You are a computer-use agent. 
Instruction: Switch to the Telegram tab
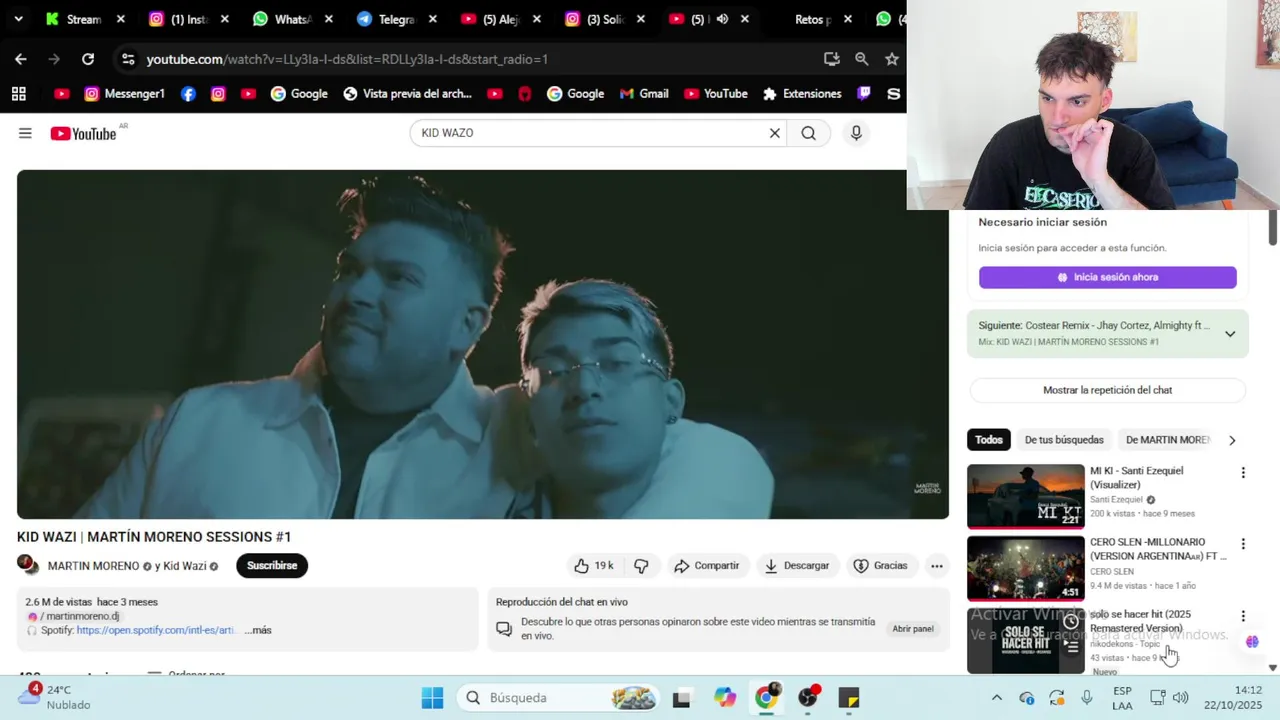[397, 19]
